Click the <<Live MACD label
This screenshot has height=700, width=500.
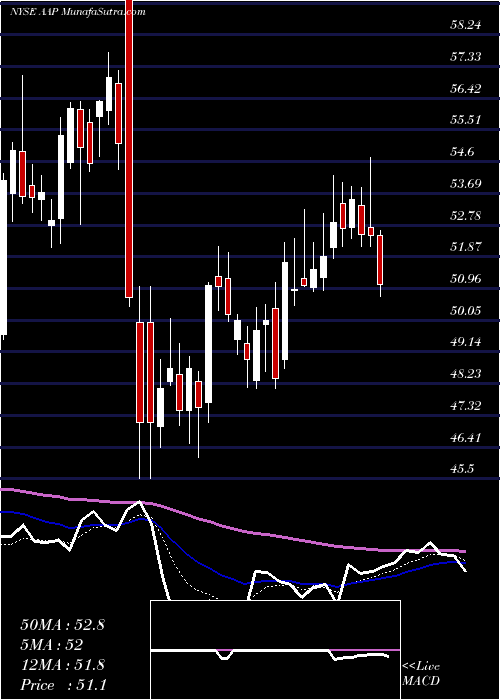(x=421, y=674)
